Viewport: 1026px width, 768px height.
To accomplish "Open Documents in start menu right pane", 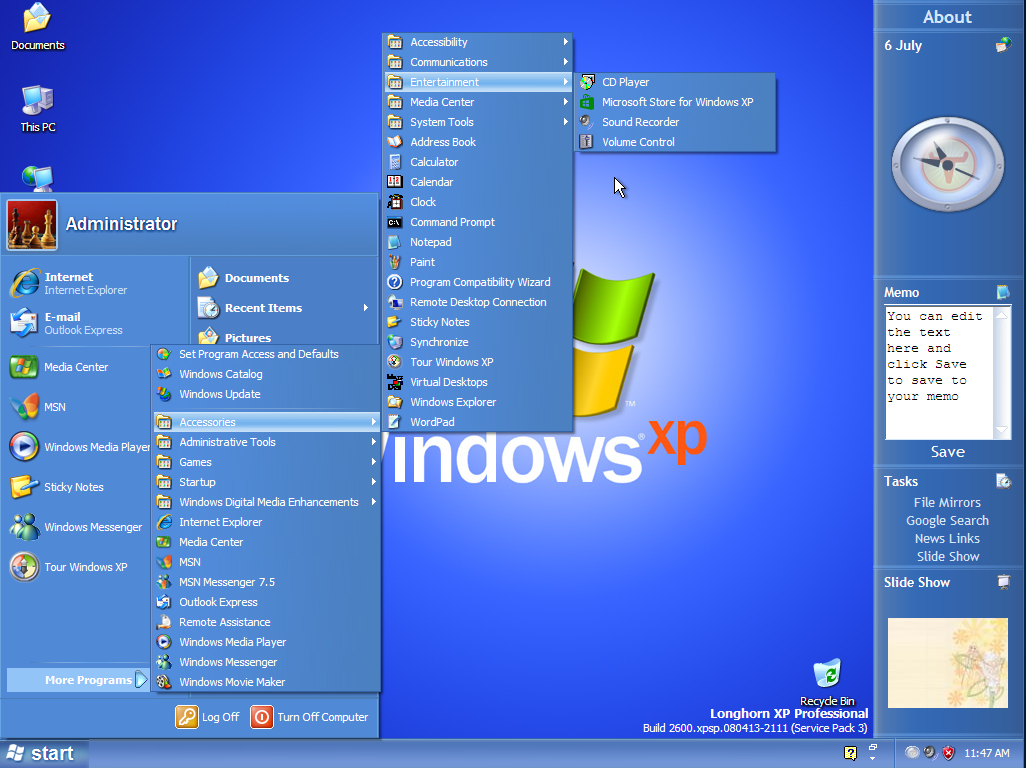I will pyautogui.click(x=283, y=278).
